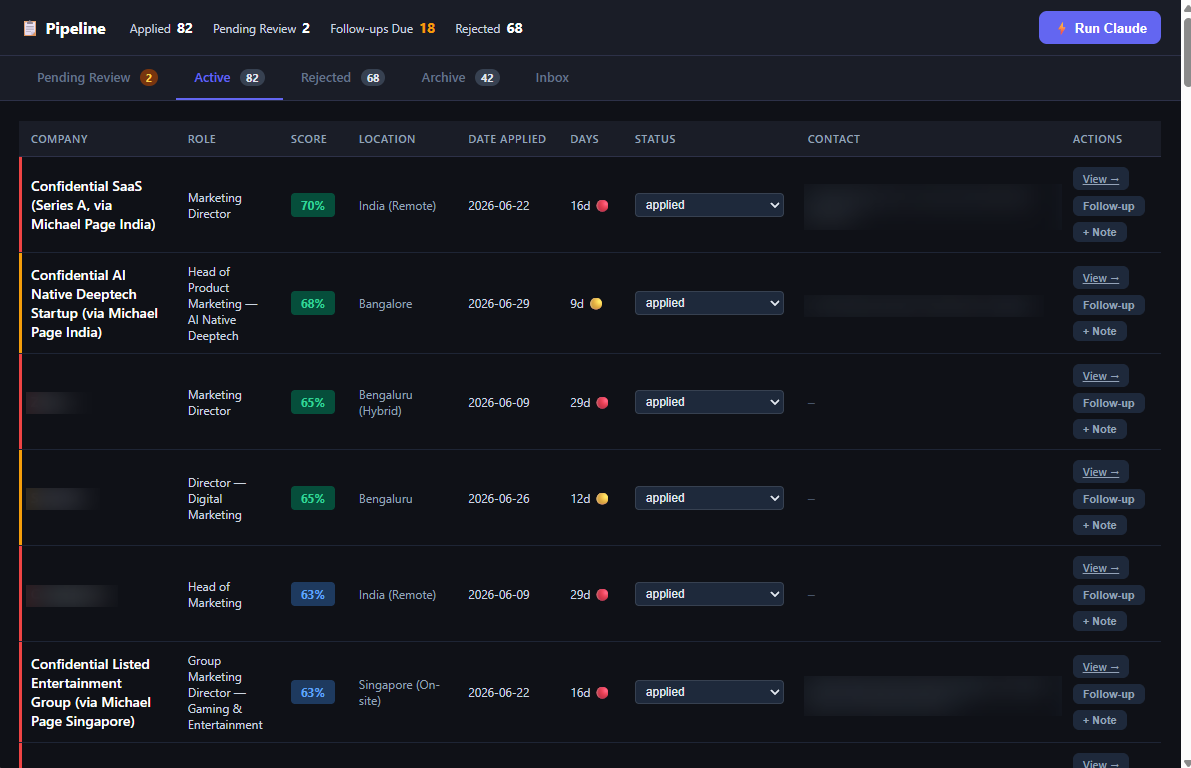Click the 63% badge for Head of Marketing
Viewport: 1191px width, 768px height.
(312, 594)
